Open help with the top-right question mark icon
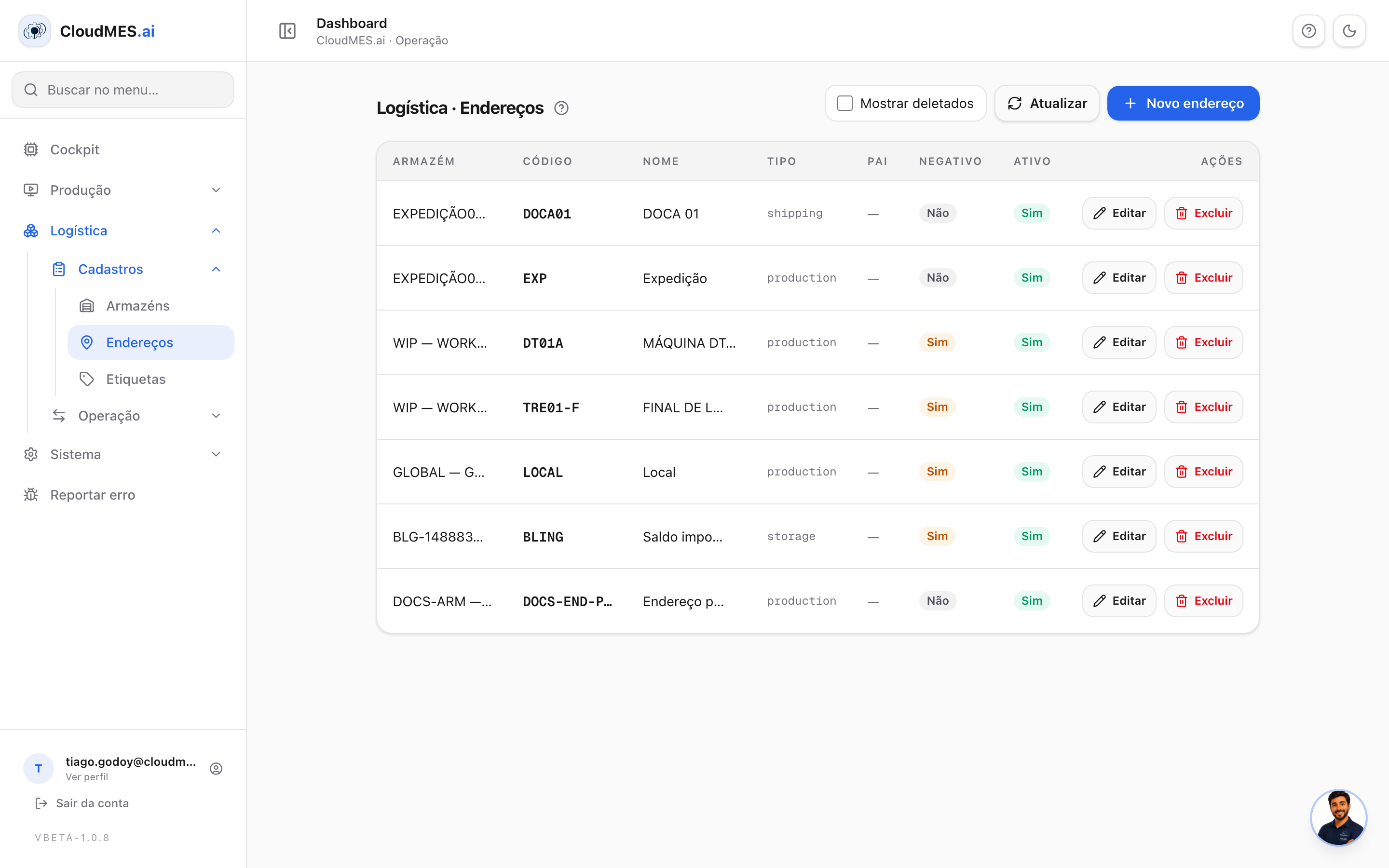Image resolution: width=1389 pixels, height=868 pixels. click(1308, 31)
